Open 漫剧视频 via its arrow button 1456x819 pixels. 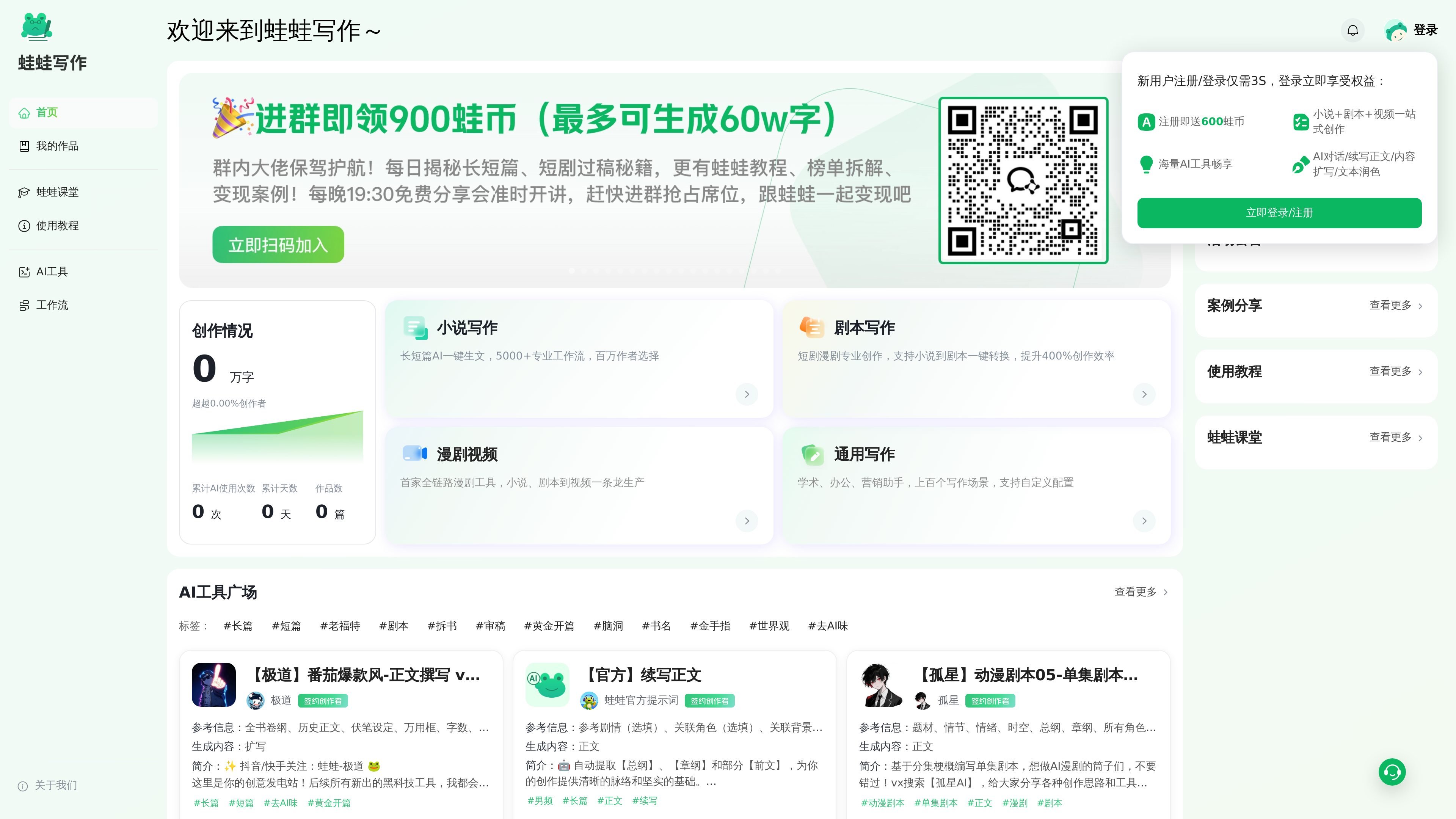coord(747,521)
